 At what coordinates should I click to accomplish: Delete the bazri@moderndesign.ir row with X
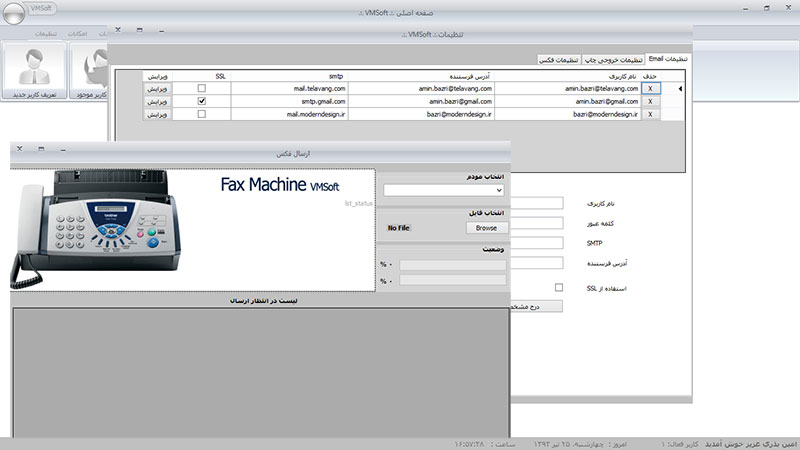pyautogui.click(x=649, y=114)
